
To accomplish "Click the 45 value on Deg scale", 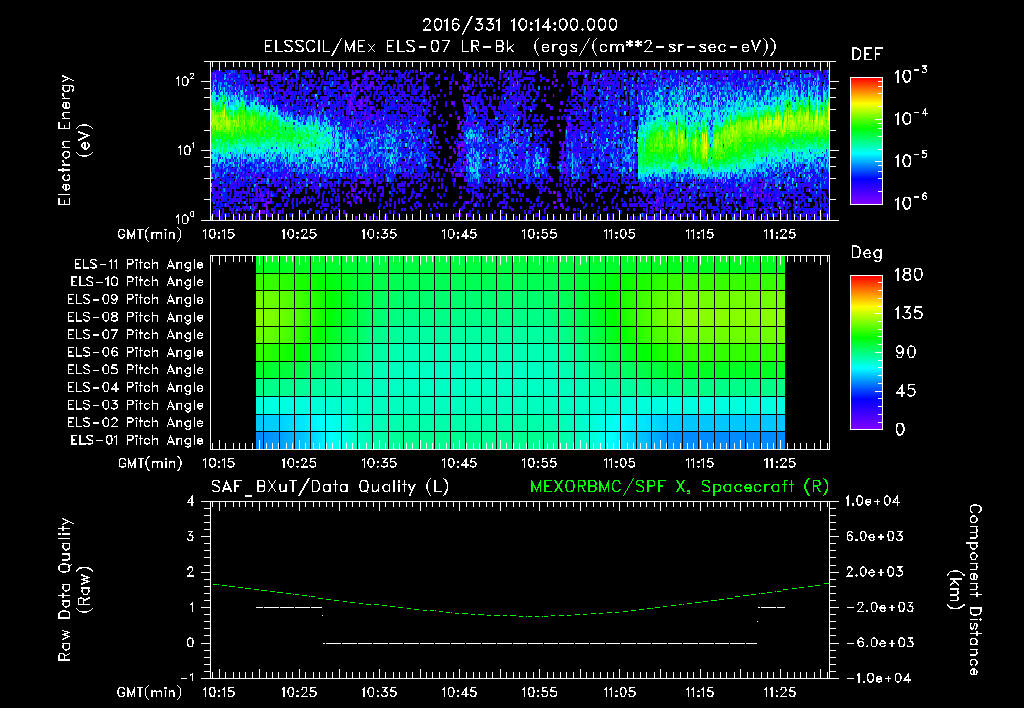I will [905, 391].
